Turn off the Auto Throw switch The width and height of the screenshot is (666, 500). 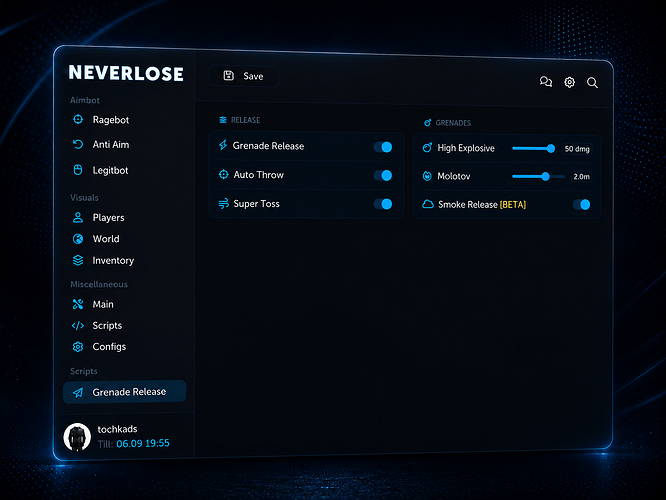click(383, 175)
